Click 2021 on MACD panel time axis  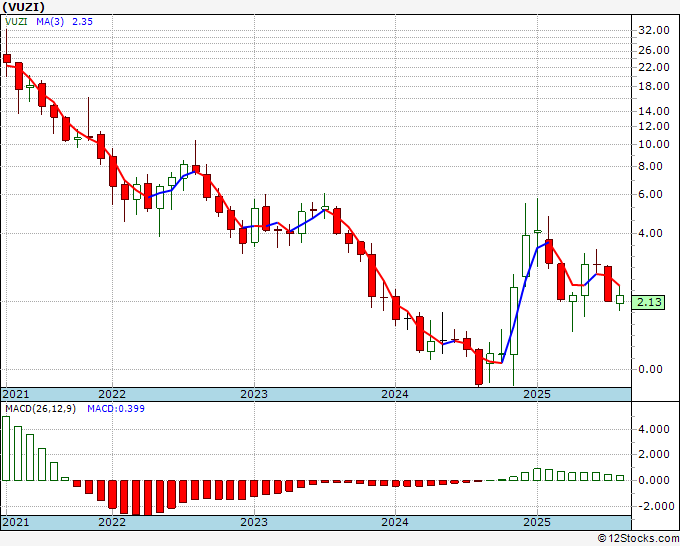point(16,522)
